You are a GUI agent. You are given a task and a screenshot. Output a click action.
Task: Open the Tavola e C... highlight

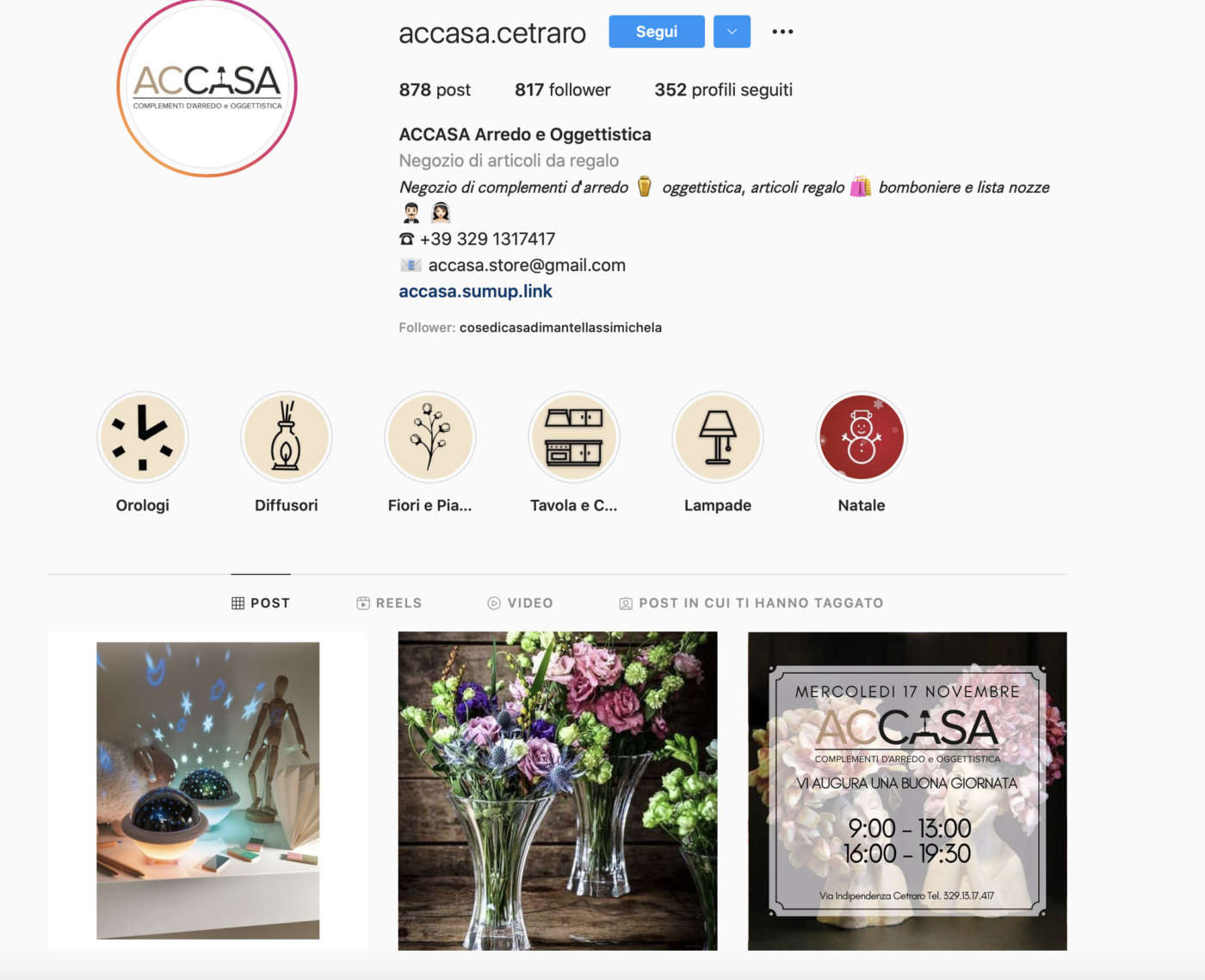[x=573, y=437]
